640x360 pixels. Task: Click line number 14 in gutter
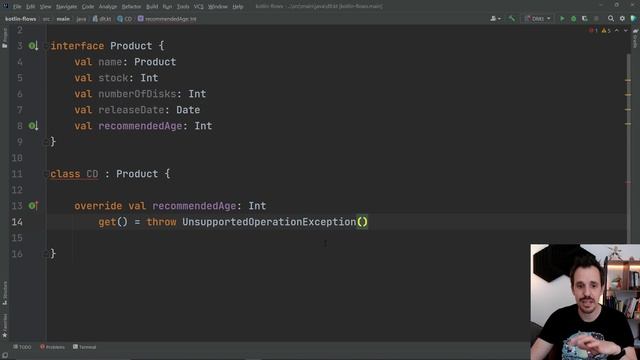17,222
